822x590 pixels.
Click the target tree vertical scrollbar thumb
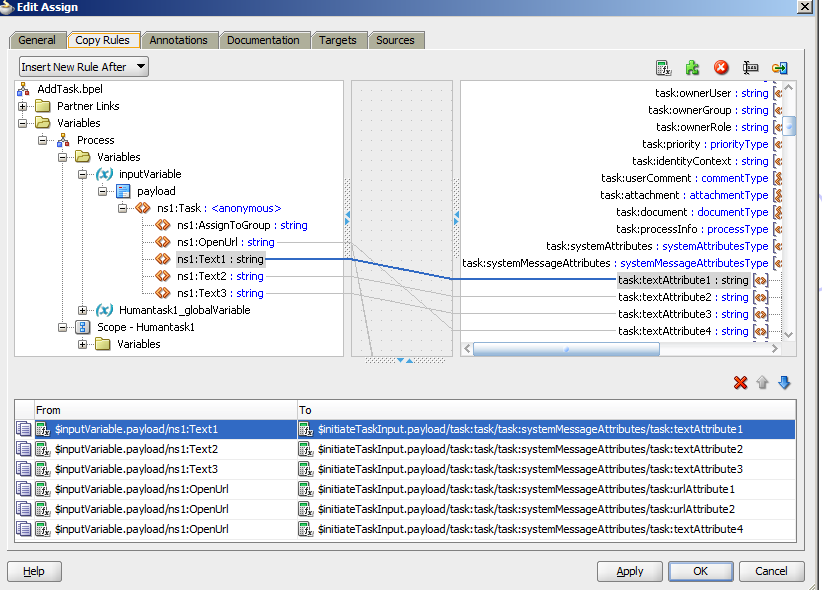[789, 126]
